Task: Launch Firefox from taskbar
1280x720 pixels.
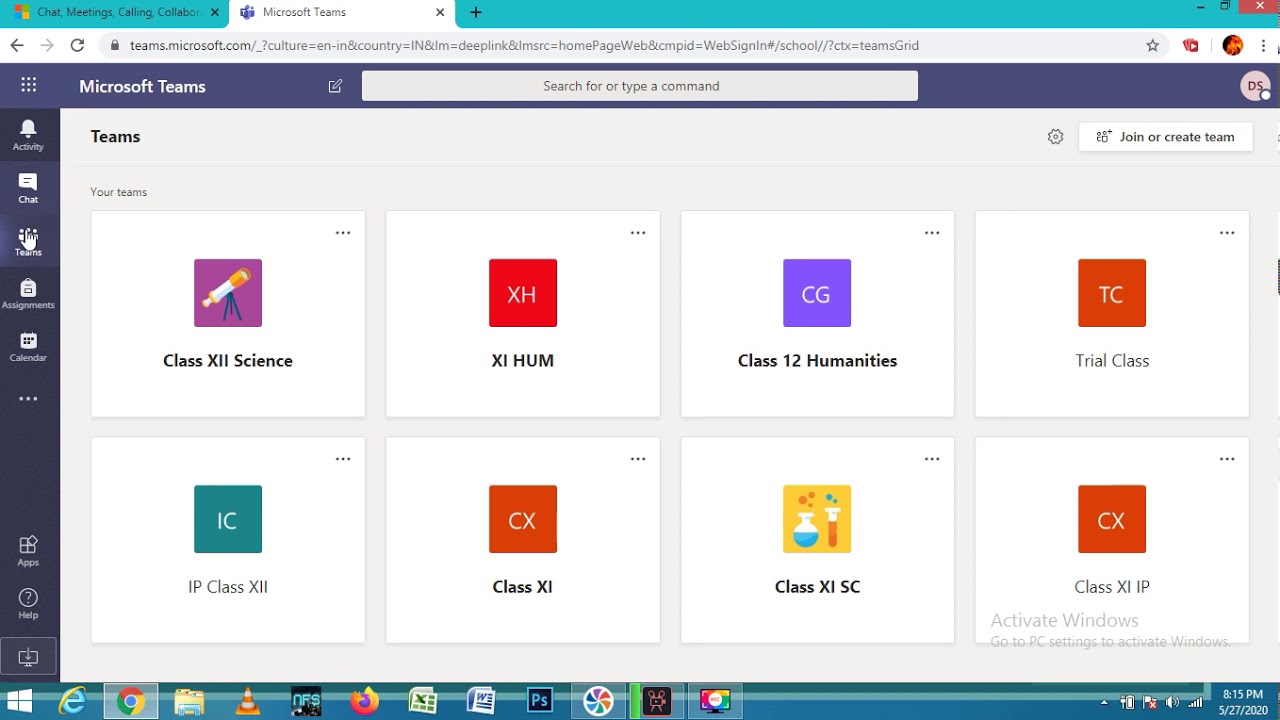Action: (x=364, y=702)
